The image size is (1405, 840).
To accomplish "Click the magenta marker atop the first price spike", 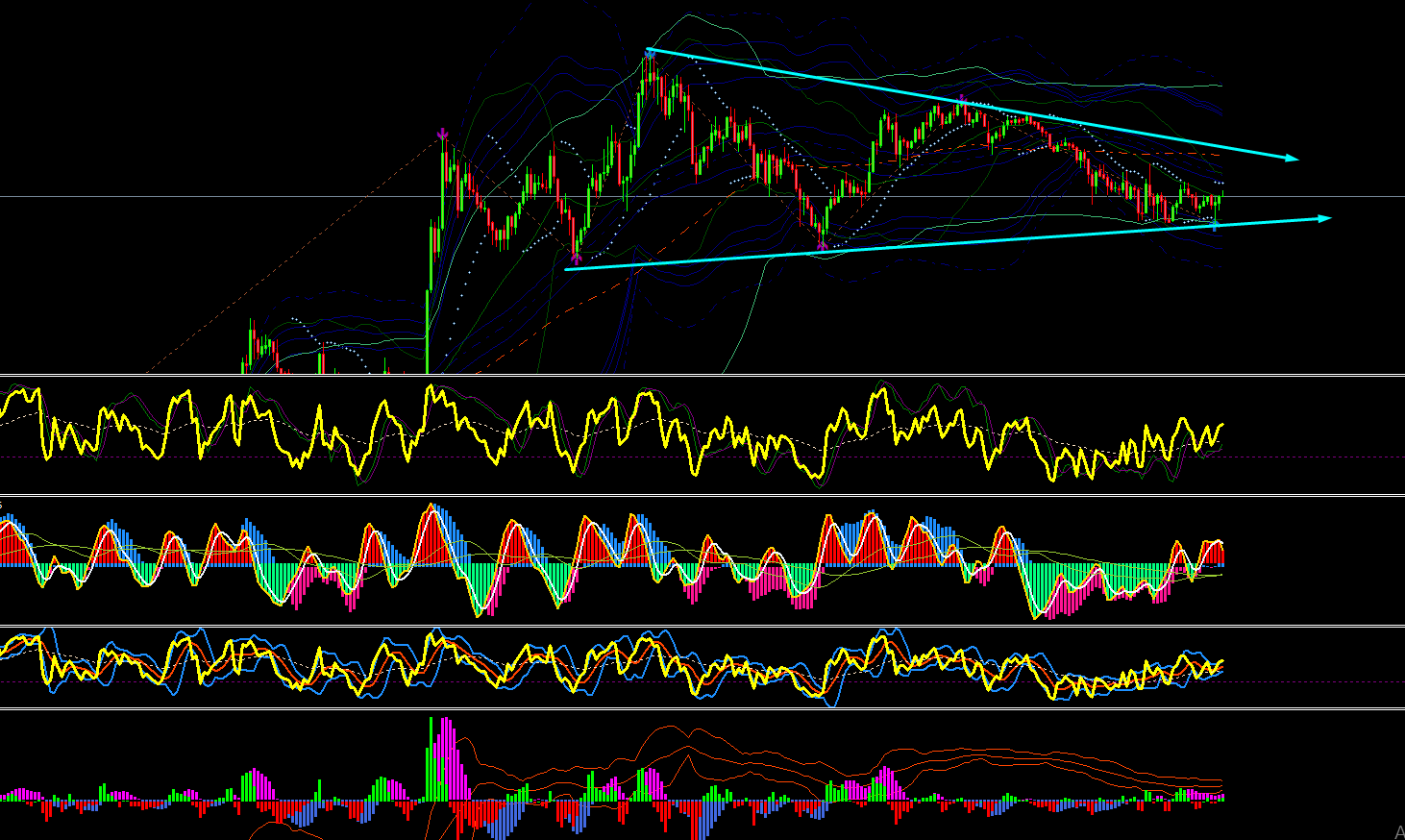I will [442, 134].
